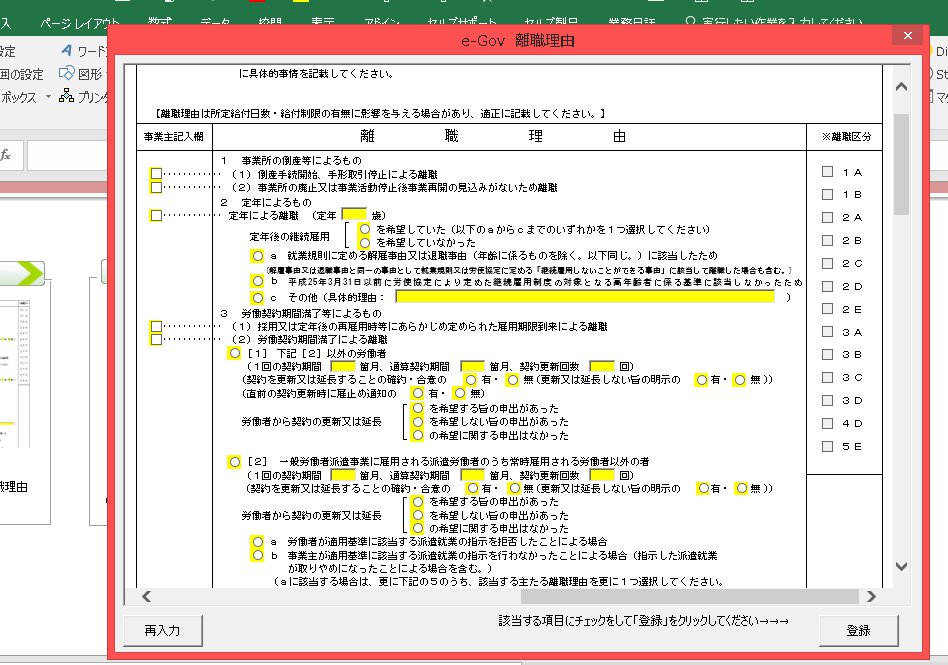Viewport: 948px width, 665px height.
Task: Click the vertical scrollbar down arrow
Action: coord(901,566)
